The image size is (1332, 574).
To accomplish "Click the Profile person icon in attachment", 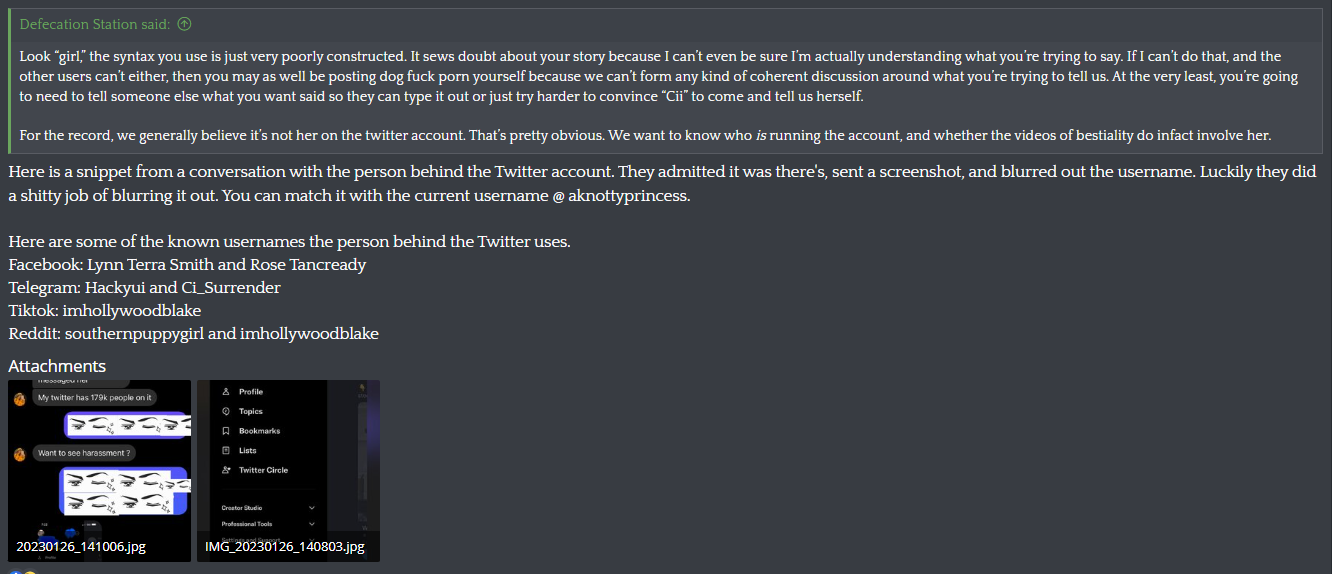I will (x=227, y=392).
